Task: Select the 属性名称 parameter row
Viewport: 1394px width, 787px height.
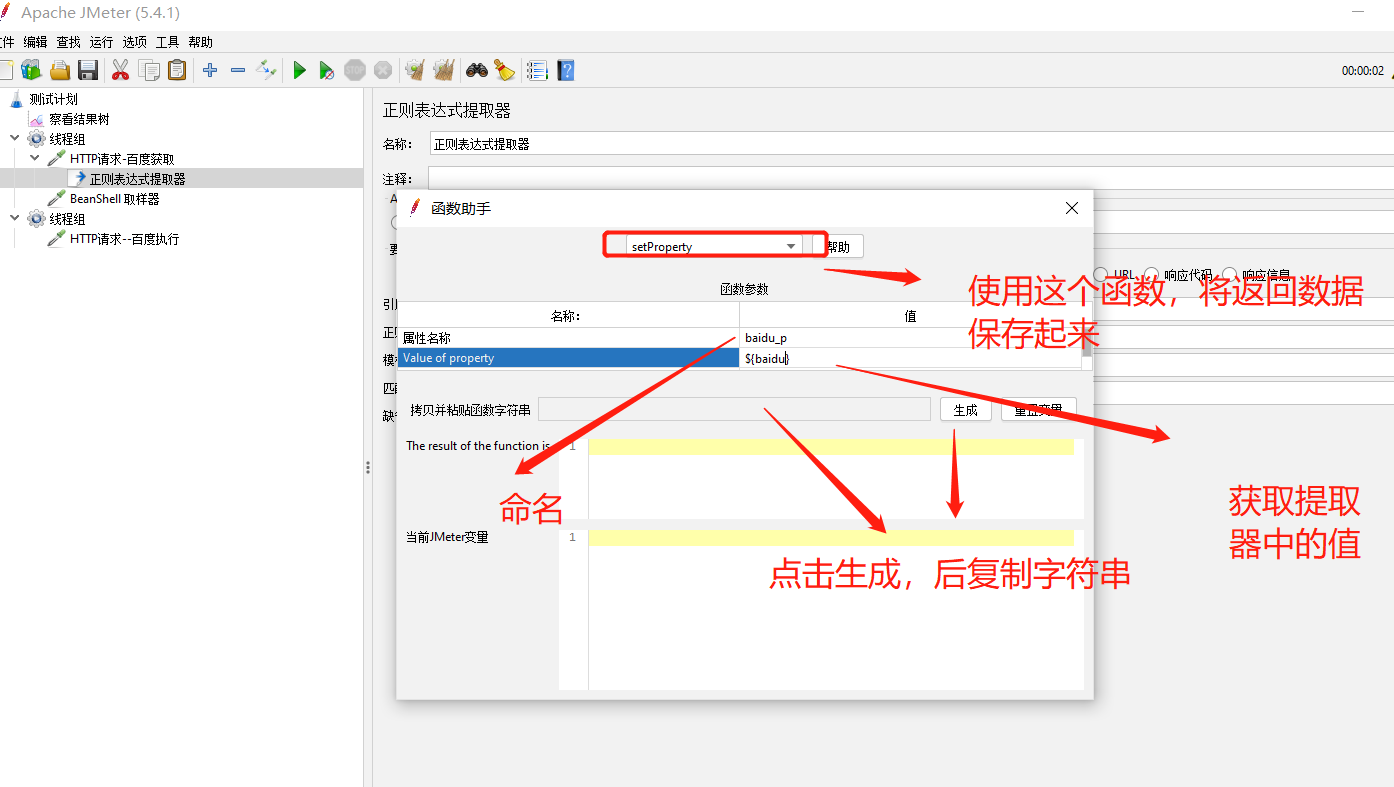Action: point(568,338)
